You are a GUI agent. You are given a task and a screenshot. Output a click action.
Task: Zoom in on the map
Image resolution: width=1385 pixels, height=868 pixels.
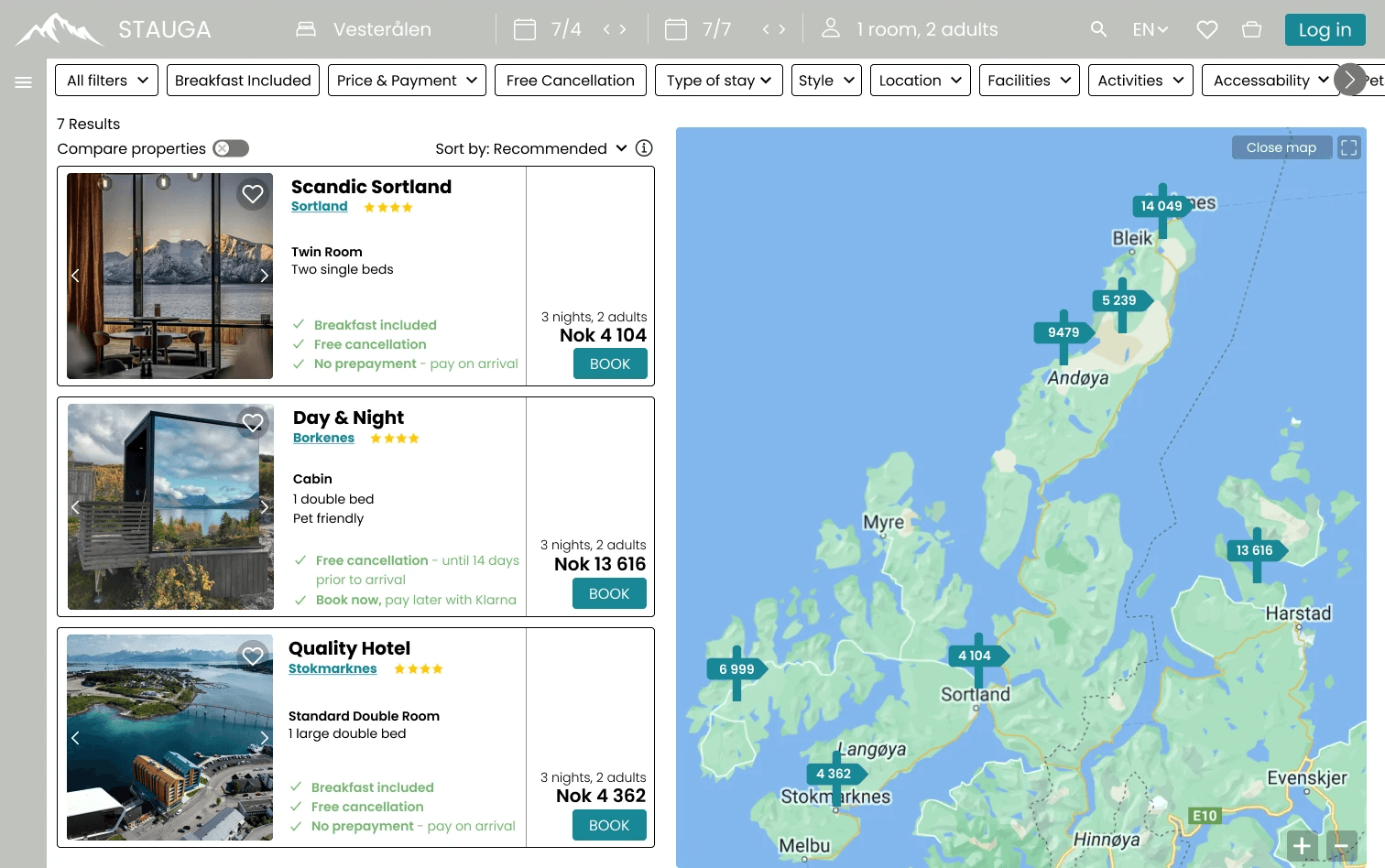[1303, 846]
